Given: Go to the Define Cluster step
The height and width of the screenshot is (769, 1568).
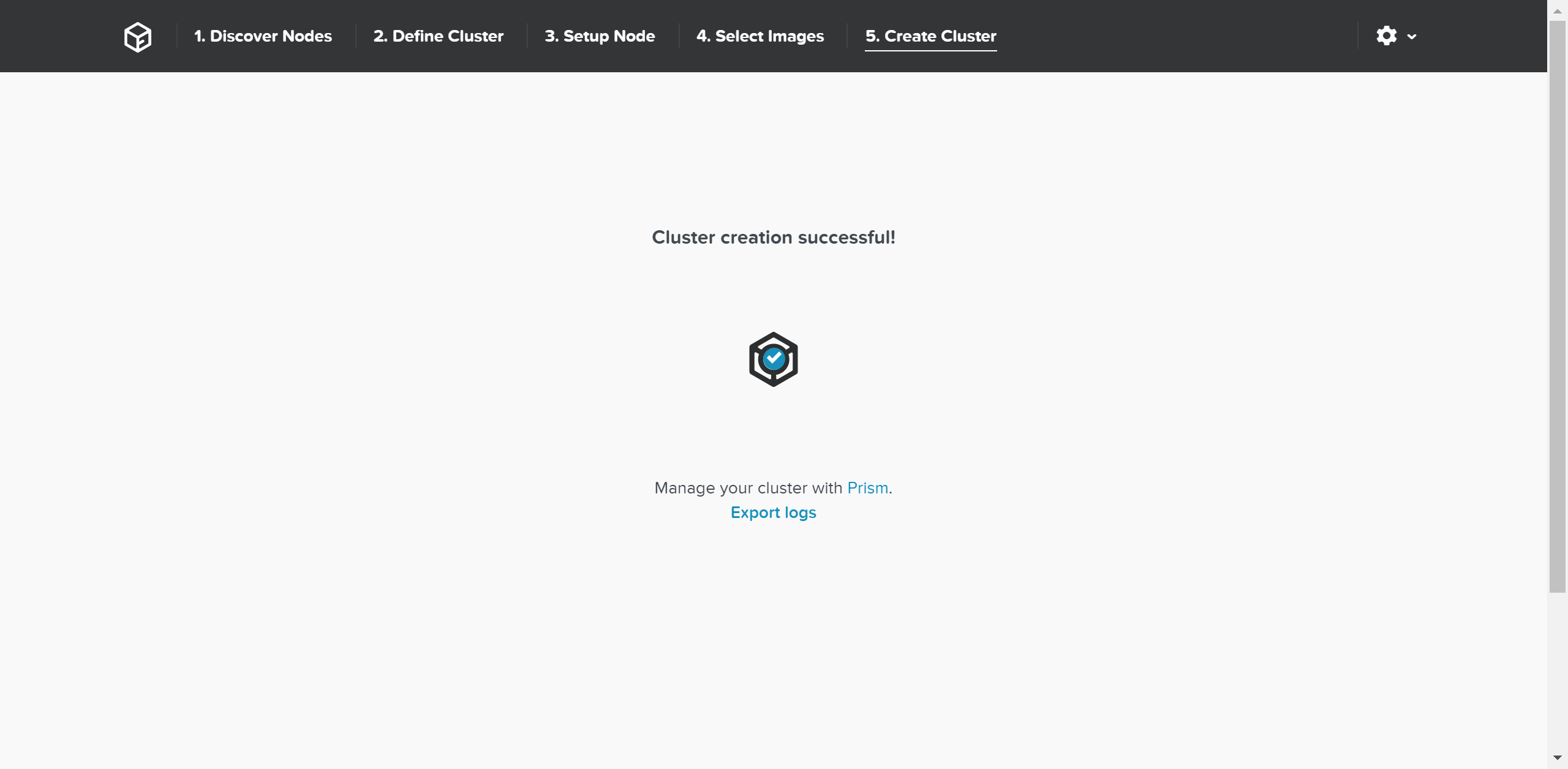Looking at the screenshot, I should click(439, 36).
